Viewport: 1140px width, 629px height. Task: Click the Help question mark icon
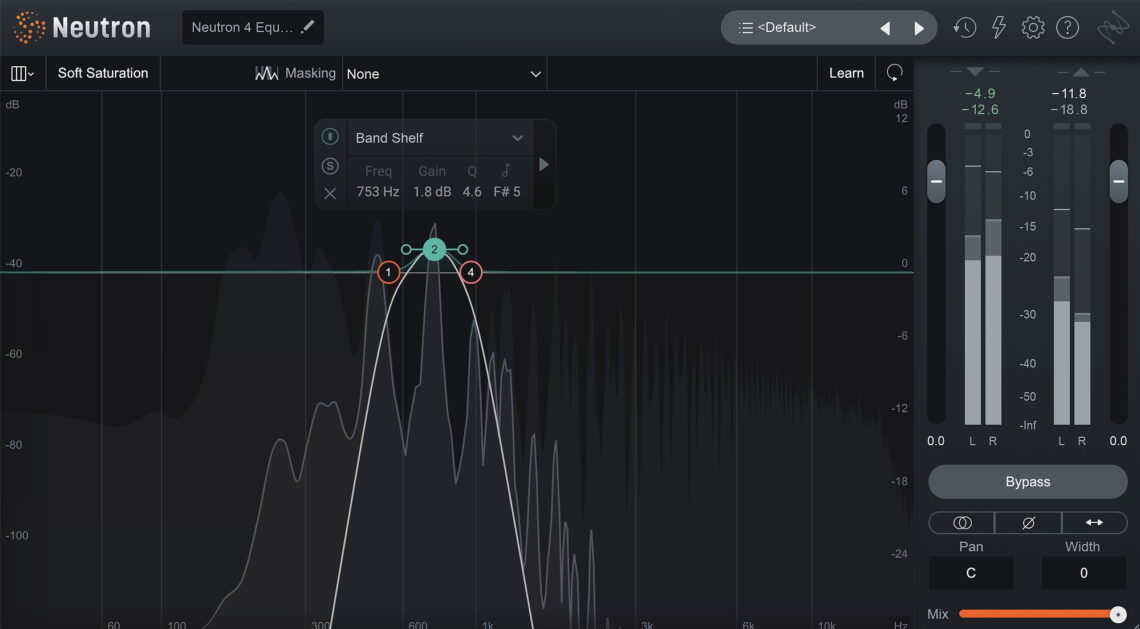1067,27
